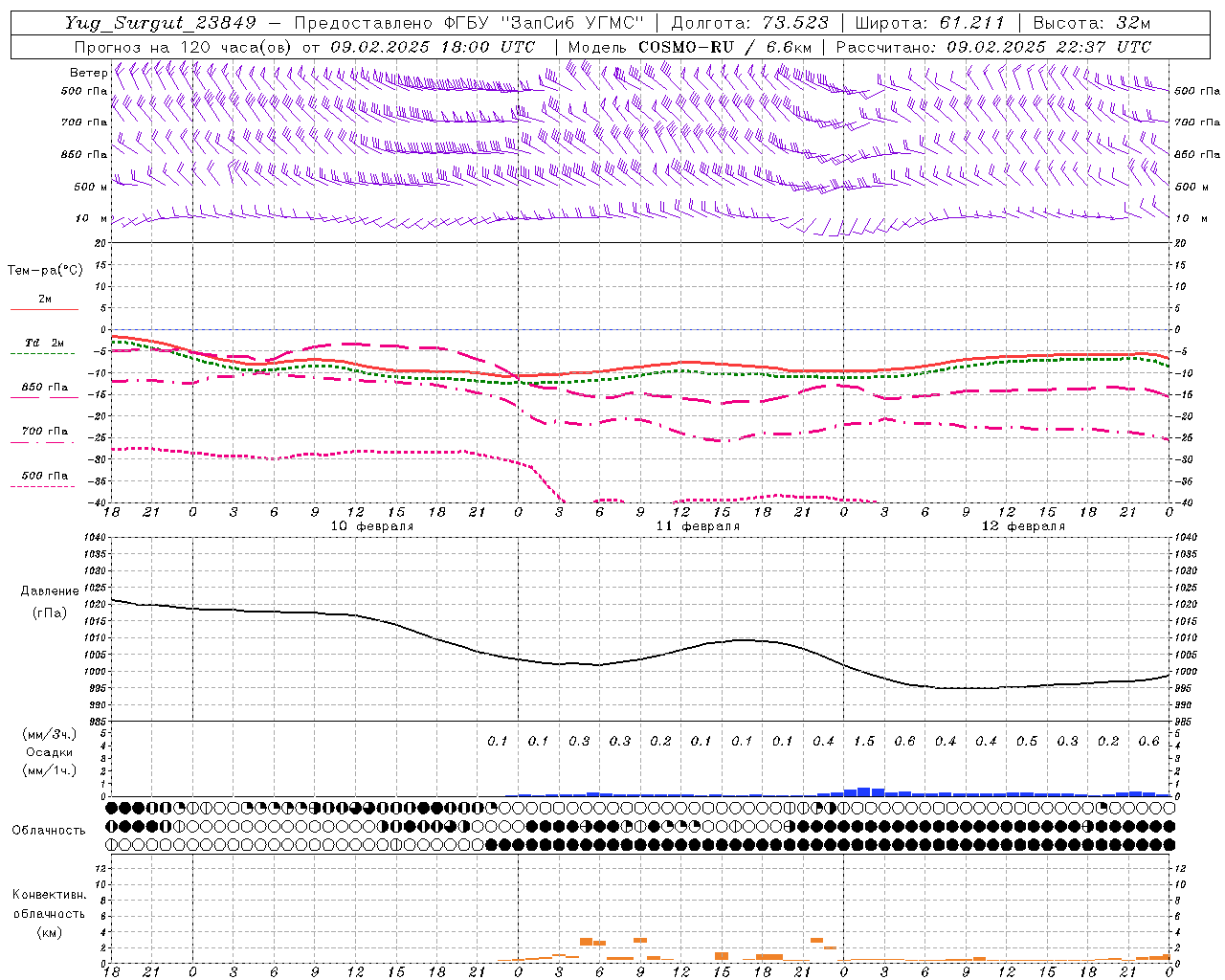This screenshot has width=1225, height=980.
Task: Click the Высота: 32м header field
Action: click(1092, 23)
